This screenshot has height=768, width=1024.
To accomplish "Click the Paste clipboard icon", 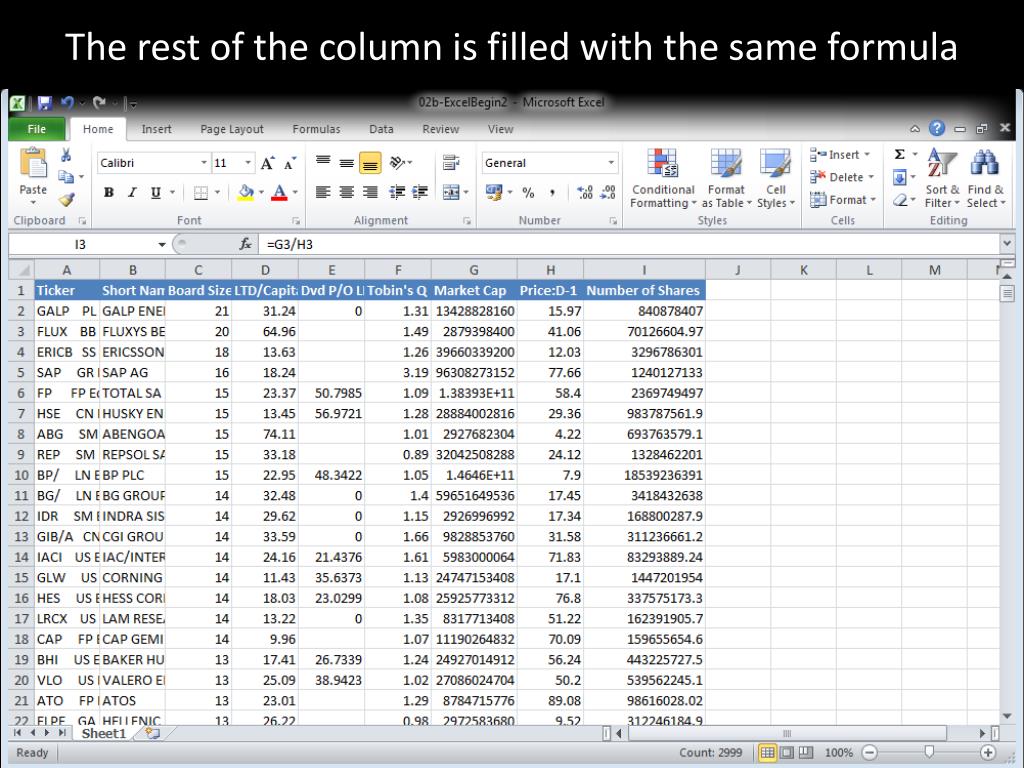I will pyautogui.click(x=33, y=163).
